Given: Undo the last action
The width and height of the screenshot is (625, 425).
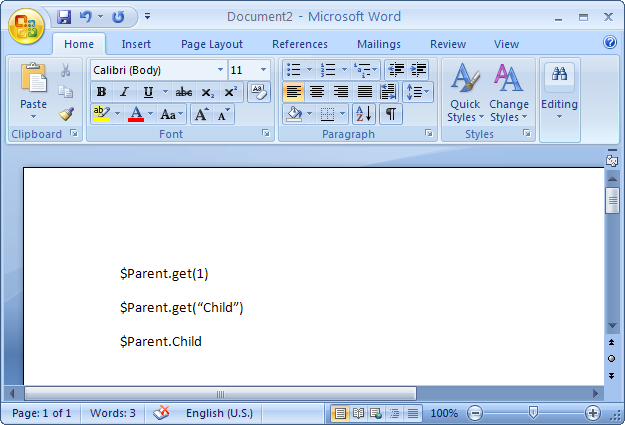Looking at the screenshot, I should tap(85, 17).
